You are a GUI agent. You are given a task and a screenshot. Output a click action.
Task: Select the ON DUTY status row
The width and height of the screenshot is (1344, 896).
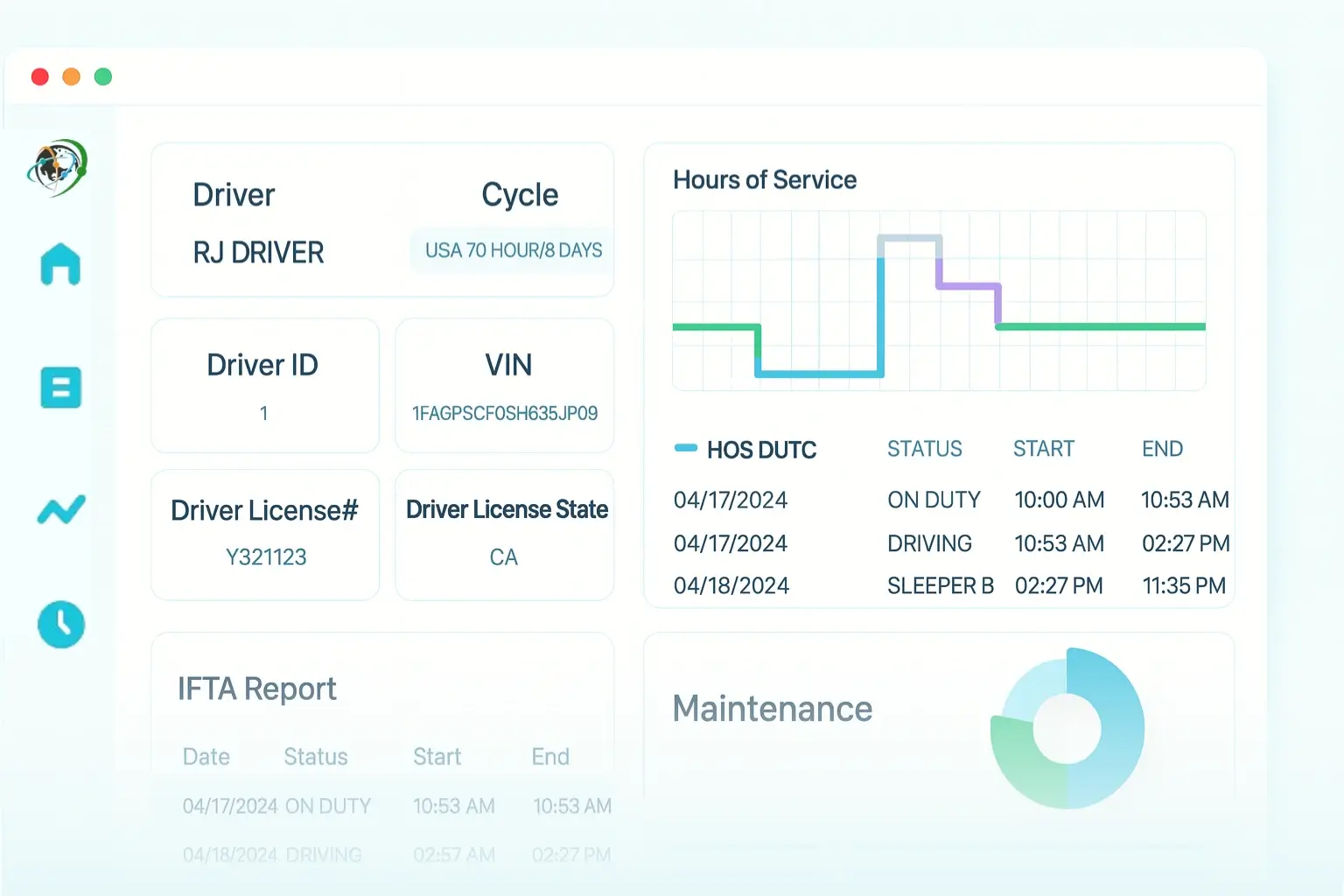pos(933,500)
